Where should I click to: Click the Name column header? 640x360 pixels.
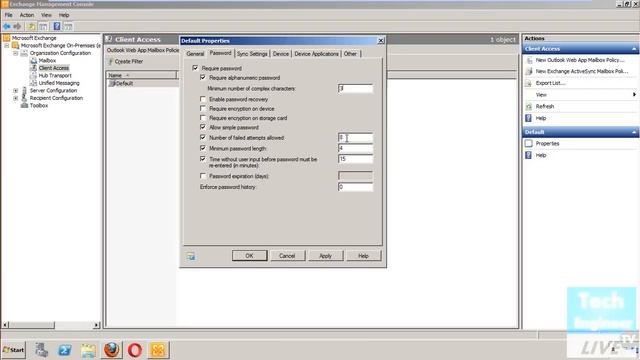[x=142, y=75]
